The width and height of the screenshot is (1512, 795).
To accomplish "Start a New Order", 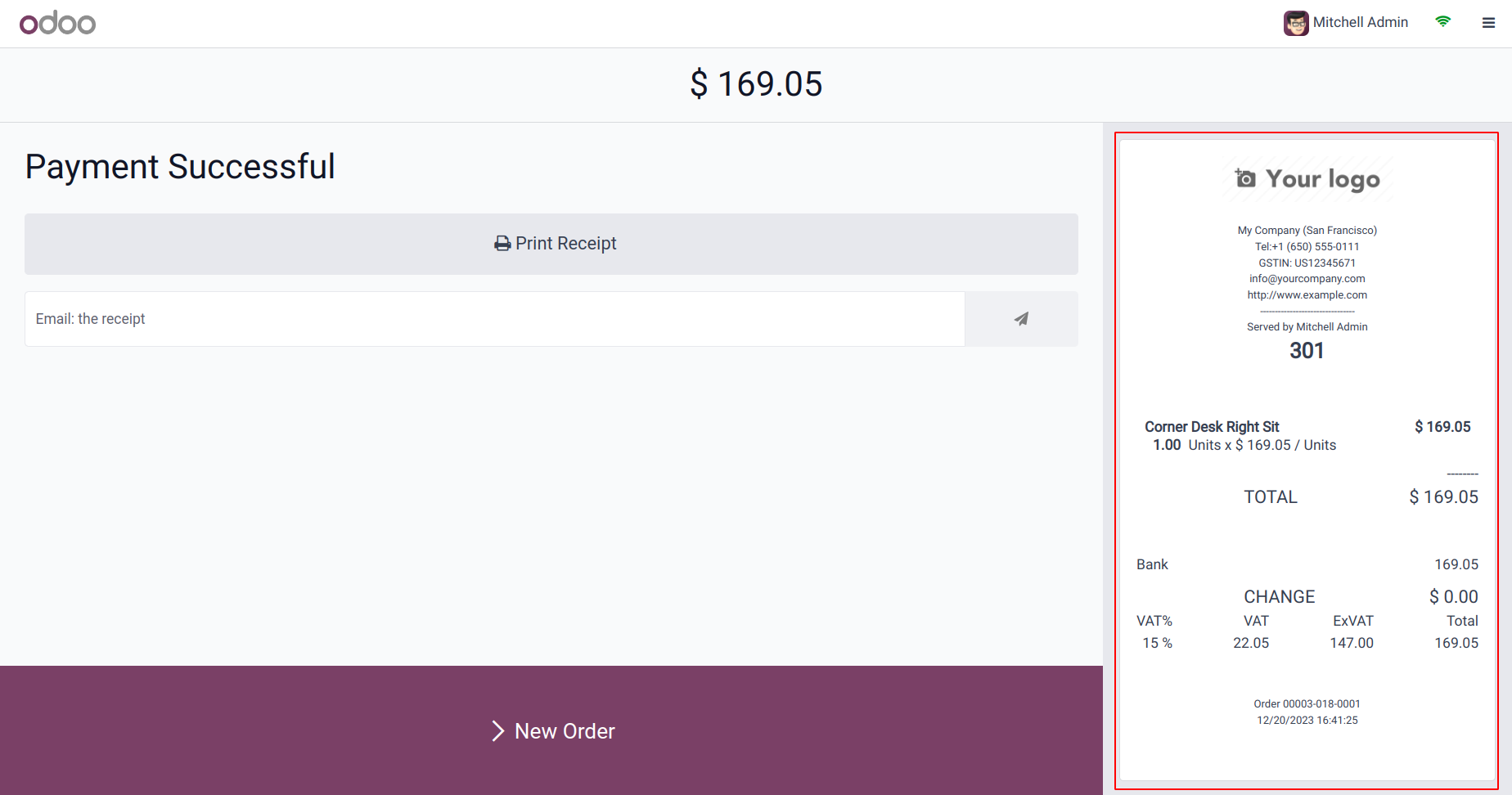I will (565, 731).
